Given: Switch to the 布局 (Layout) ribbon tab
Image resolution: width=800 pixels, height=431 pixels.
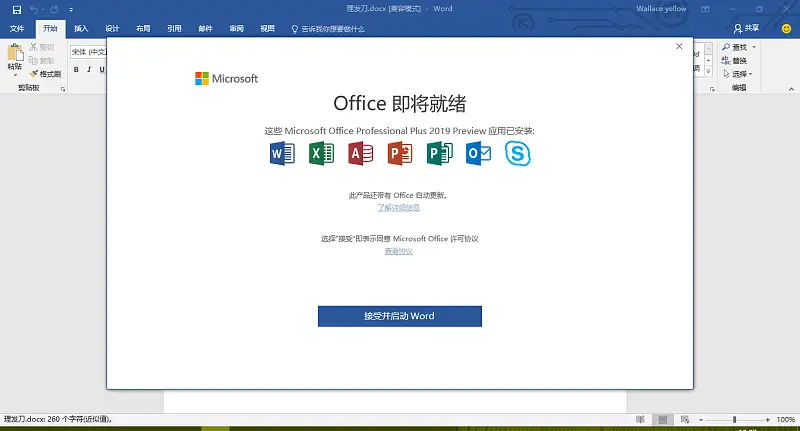Looking at the screenshot, I should tap(143, 29).
